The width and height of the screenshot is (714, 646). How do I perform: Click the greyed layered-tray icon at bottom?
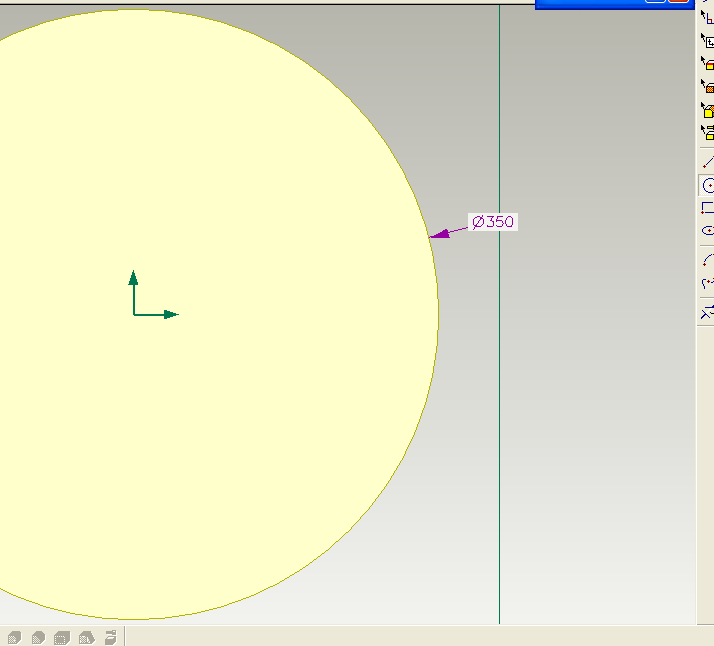point(111,637)
